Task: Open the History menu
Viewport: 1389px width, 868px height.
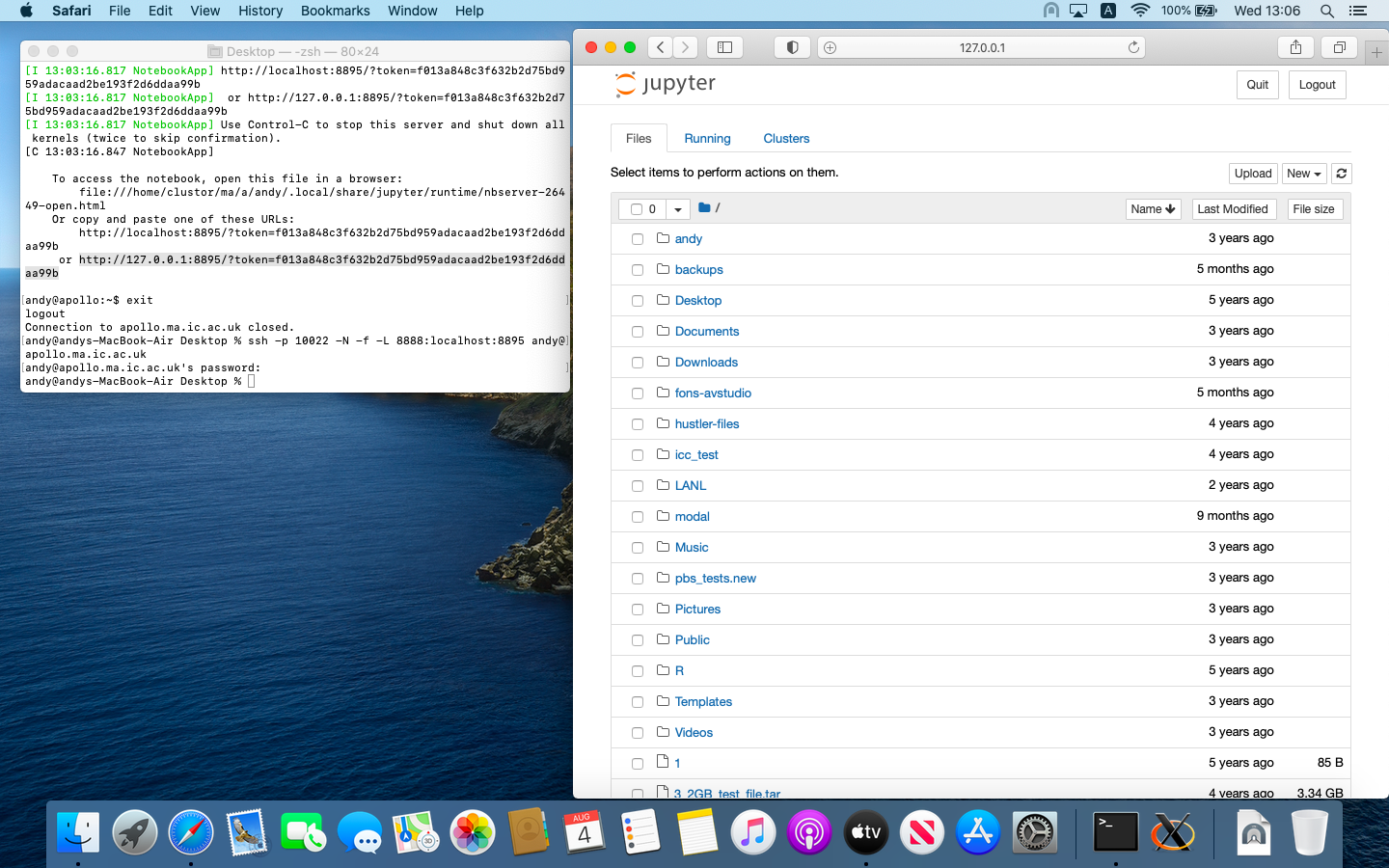Action: coord(260,11)
